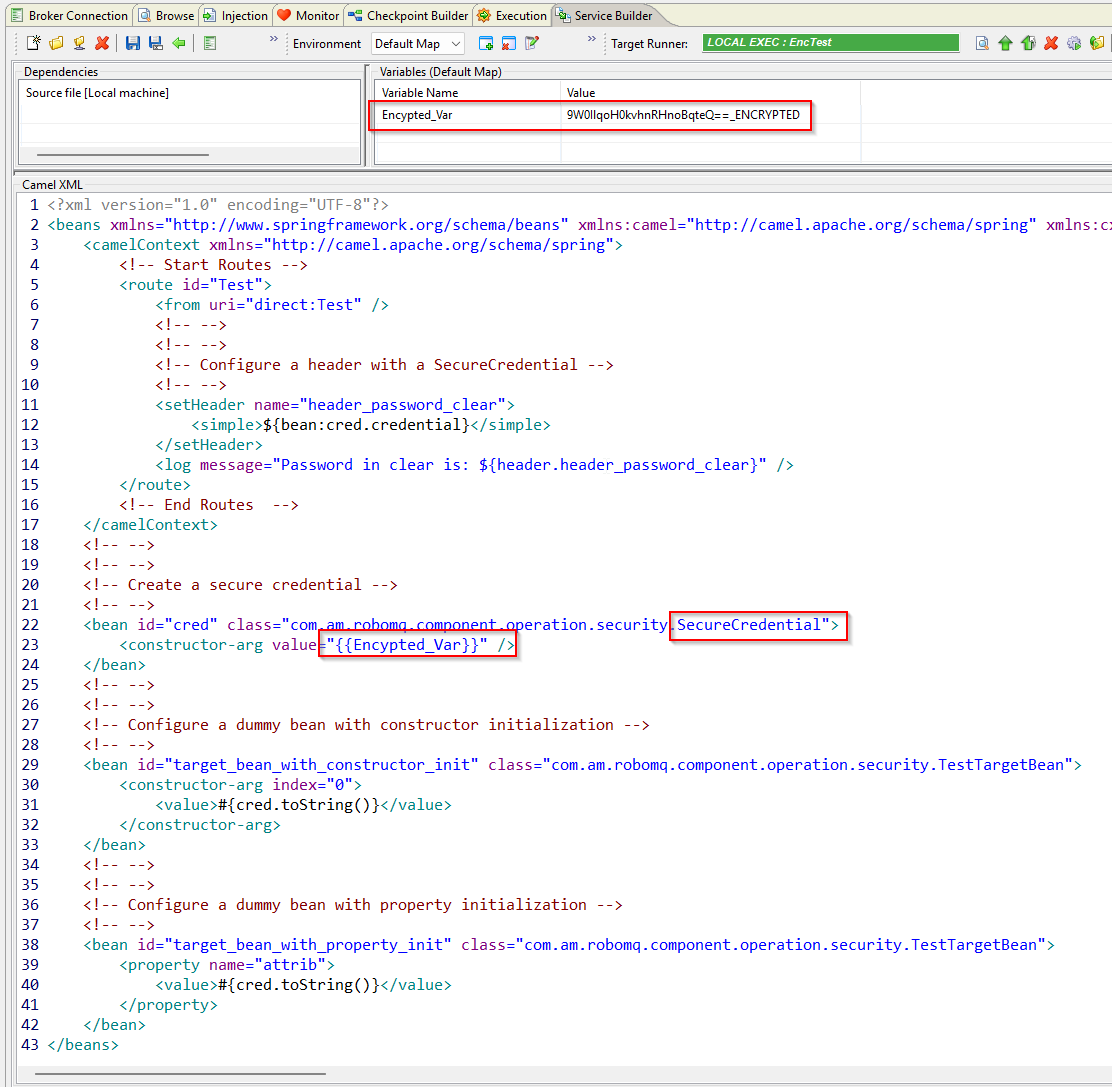Click the green left arrow icon

tap(179, 43)
